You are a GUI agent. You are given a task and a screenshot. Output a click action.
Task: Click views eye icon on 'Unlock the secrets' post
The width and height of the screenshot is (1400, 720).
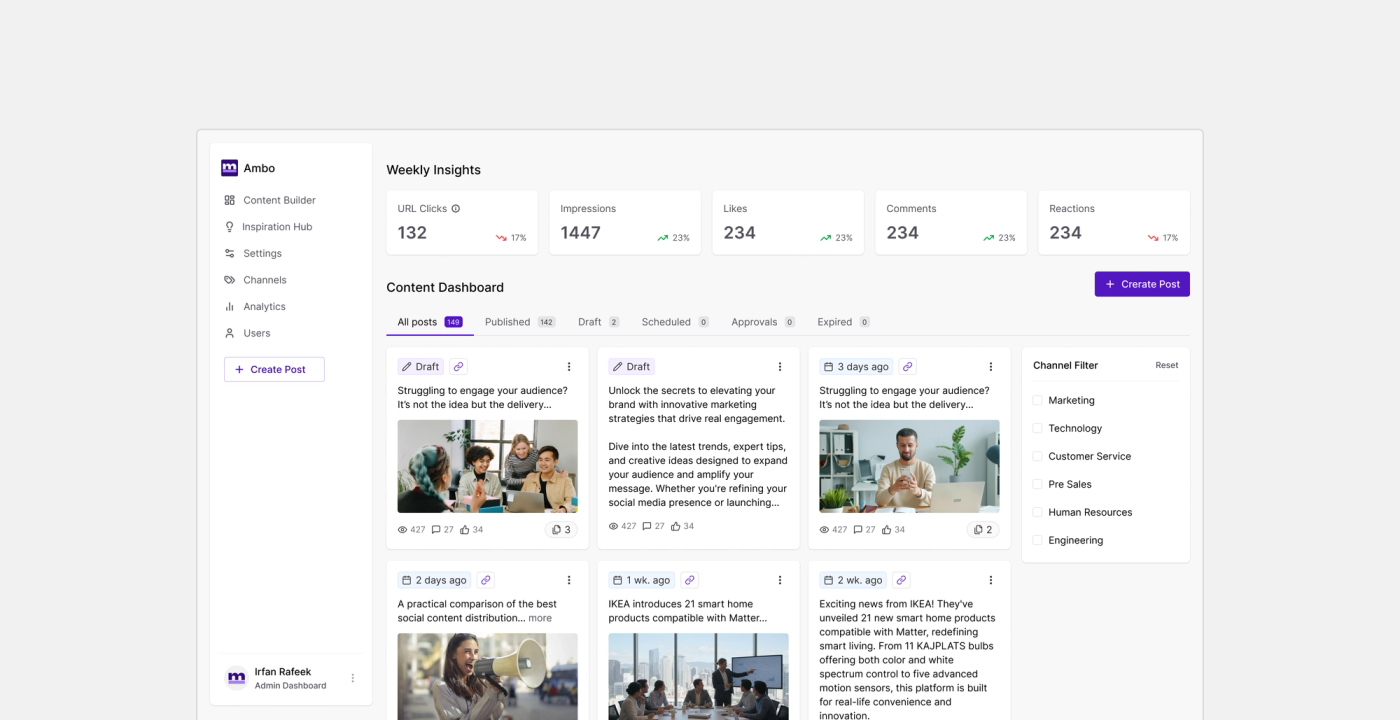(x=614, y=526)
